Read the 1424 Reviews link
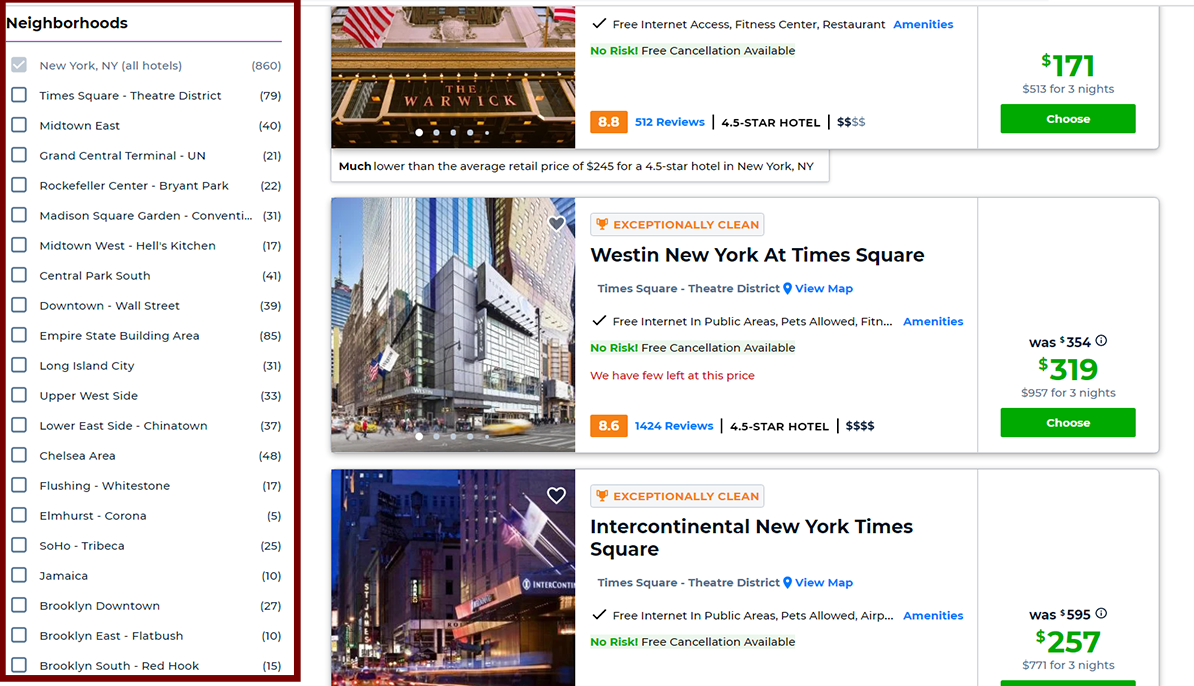Screen dimensions: 1194x686 [x=674, y=426]
